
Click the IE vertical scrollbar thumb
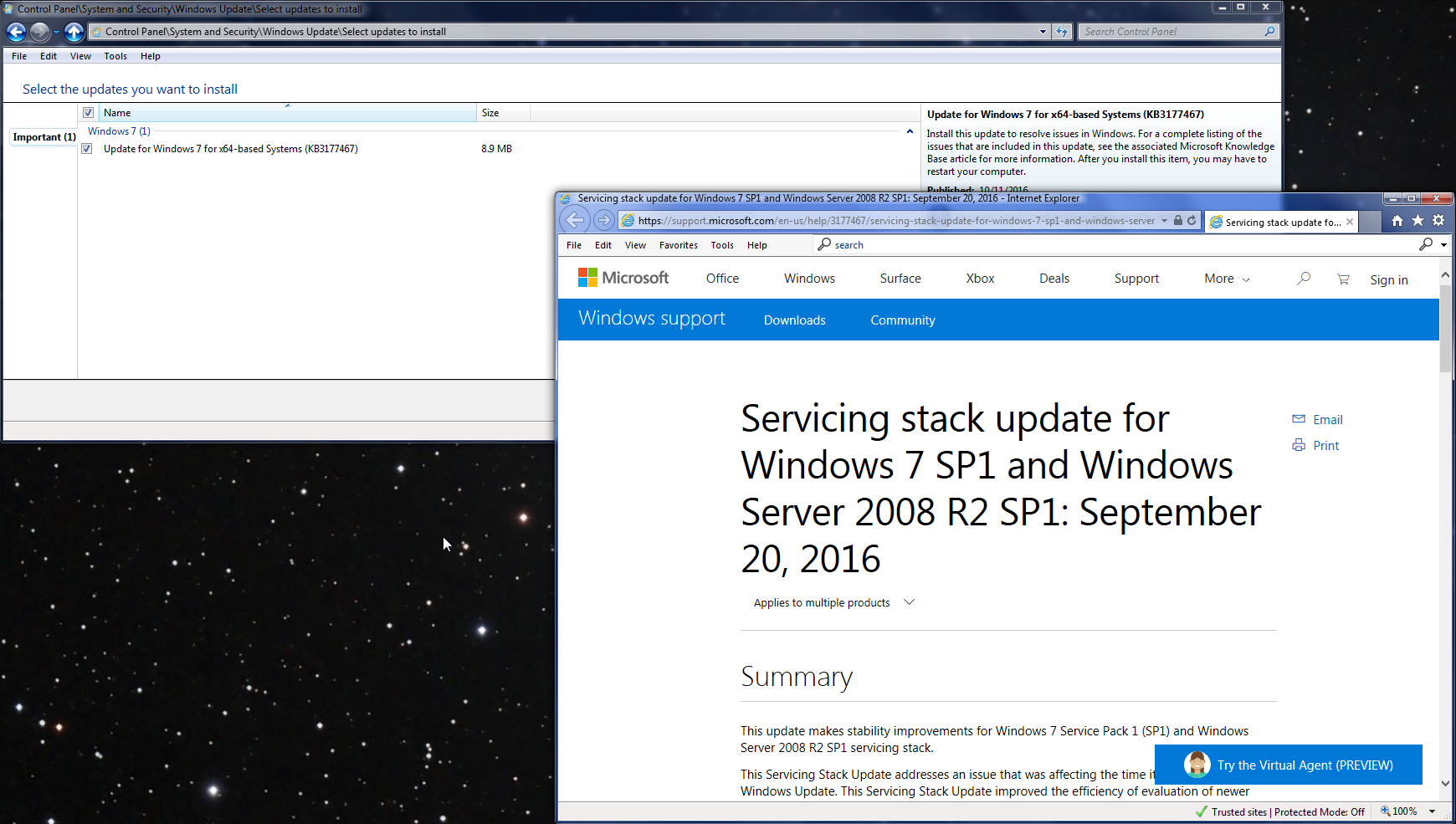click(1445, 329)
